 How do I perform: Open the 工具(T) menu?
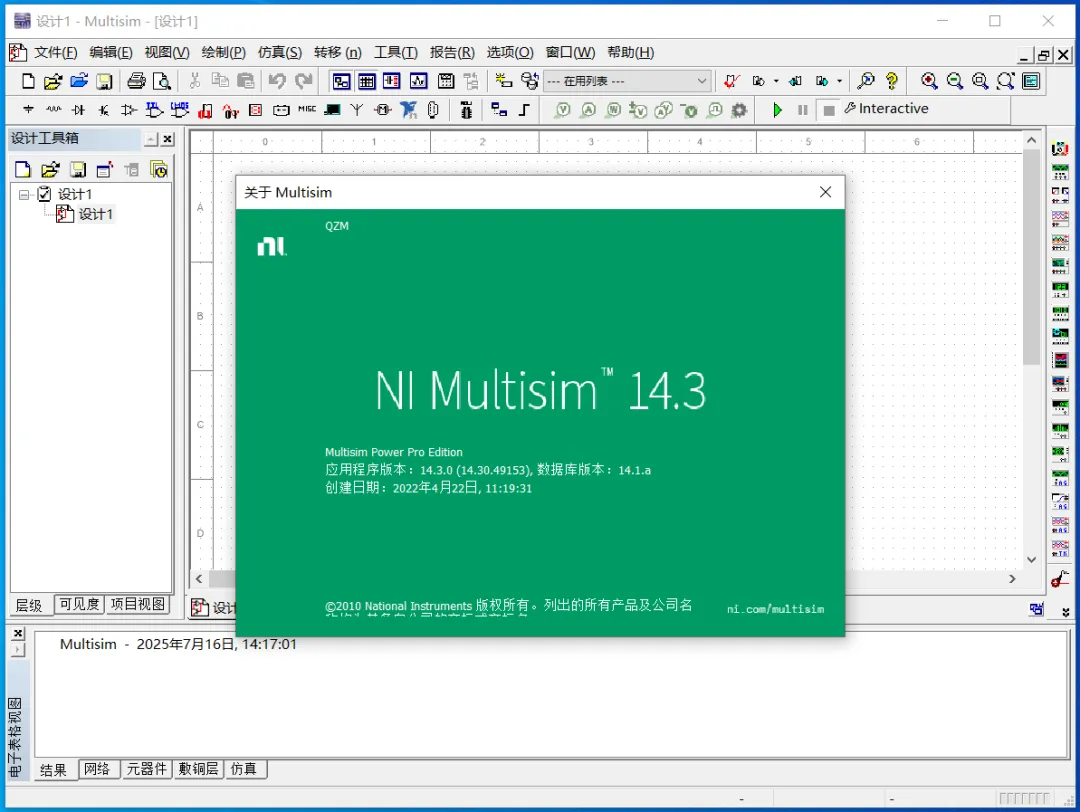(x=395, y=52)
